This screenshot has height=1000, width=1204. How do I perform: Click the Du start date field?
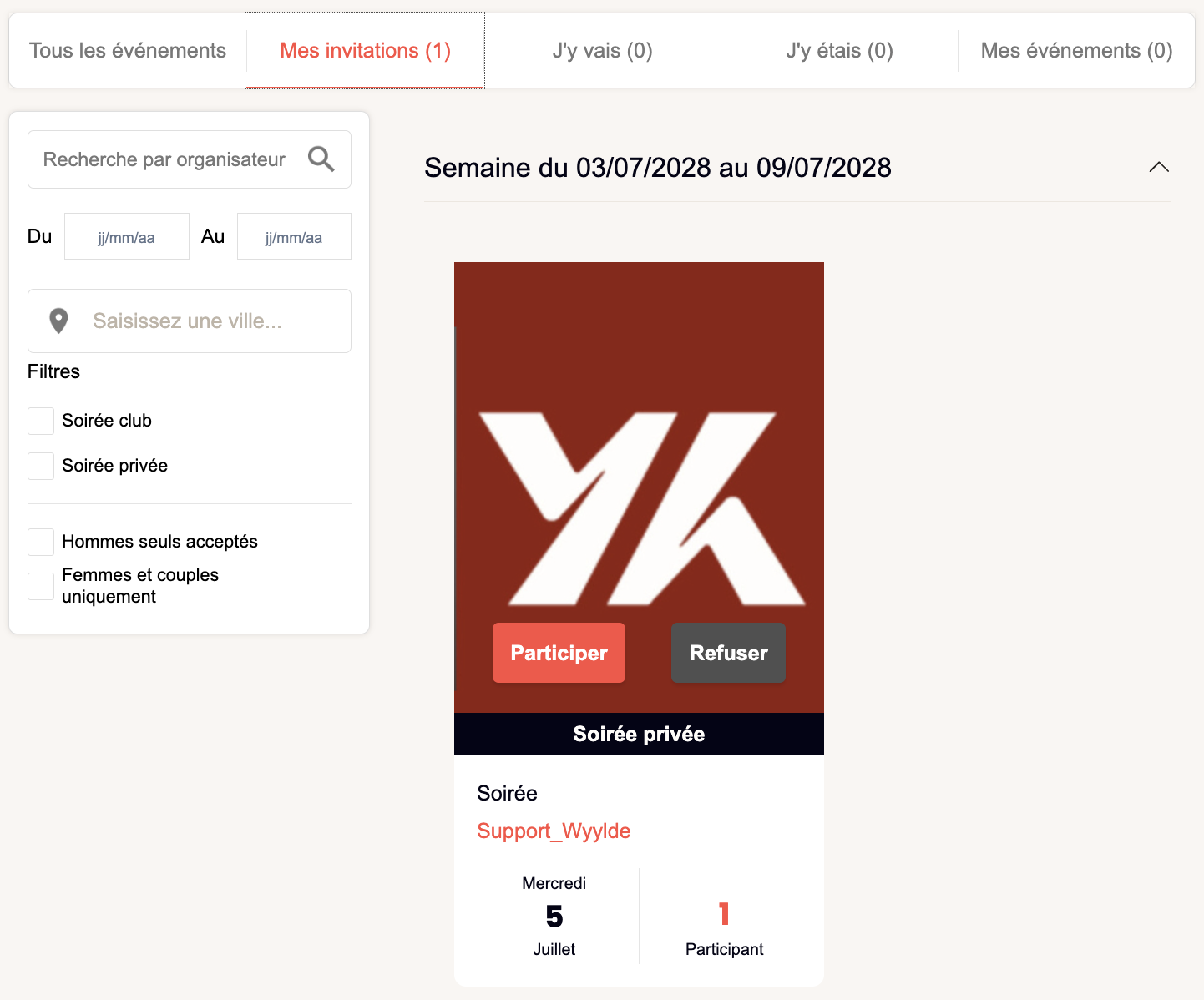pyautogui.click(x=127, y=237)
